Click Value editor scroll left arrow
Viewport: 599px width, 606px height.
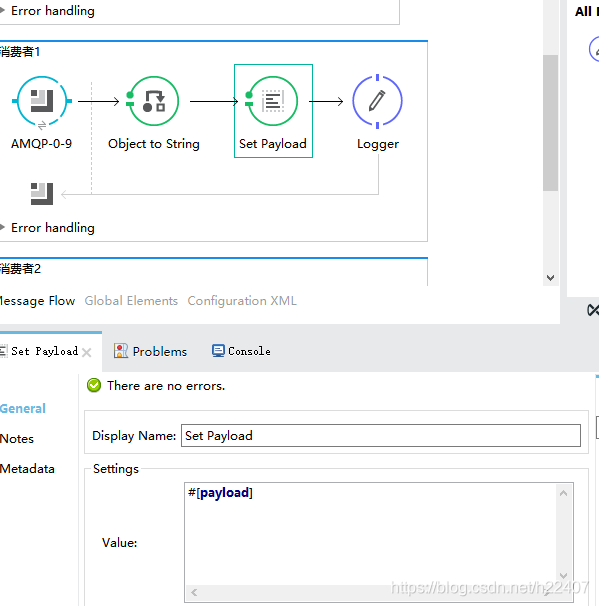coord(194,592)
